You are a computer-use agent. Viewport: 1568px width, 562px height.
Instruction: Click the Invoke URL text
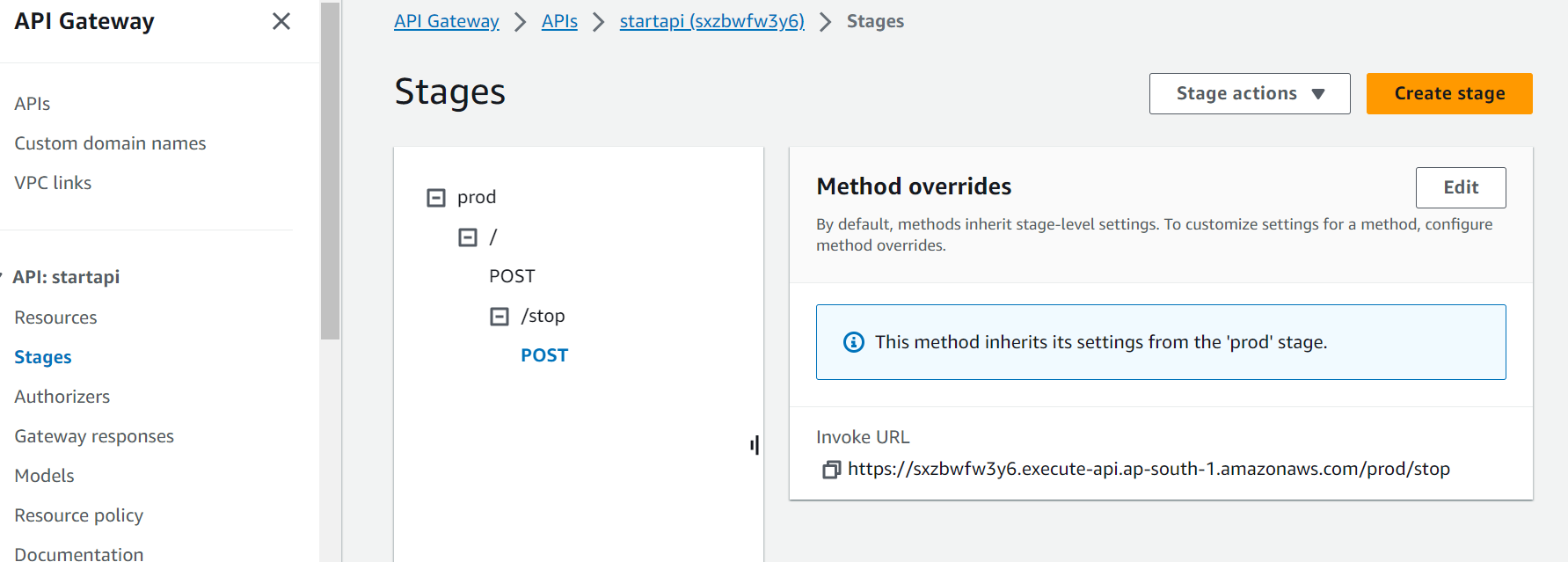pos(1149,469)
